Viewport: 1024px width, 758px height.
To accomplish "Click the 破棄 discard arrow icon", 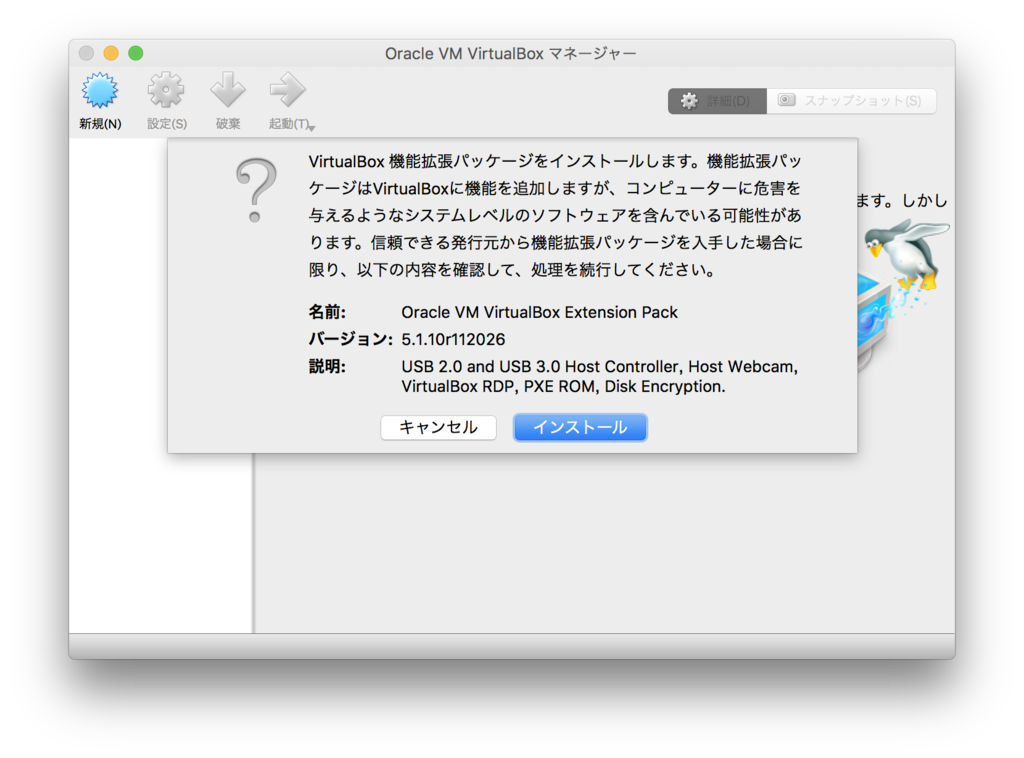I will click(228, 90).
